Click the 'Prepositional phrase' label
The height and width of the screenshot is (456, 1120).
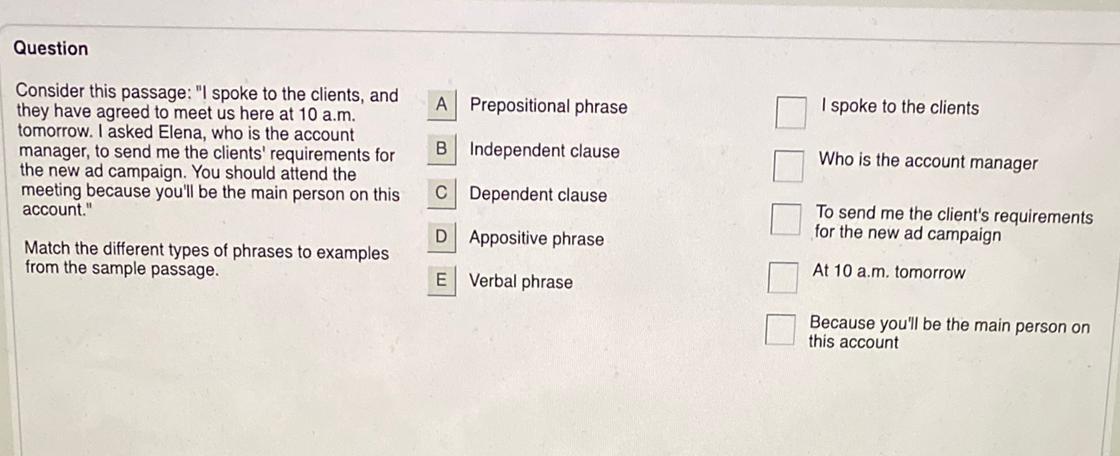point(548,106)
